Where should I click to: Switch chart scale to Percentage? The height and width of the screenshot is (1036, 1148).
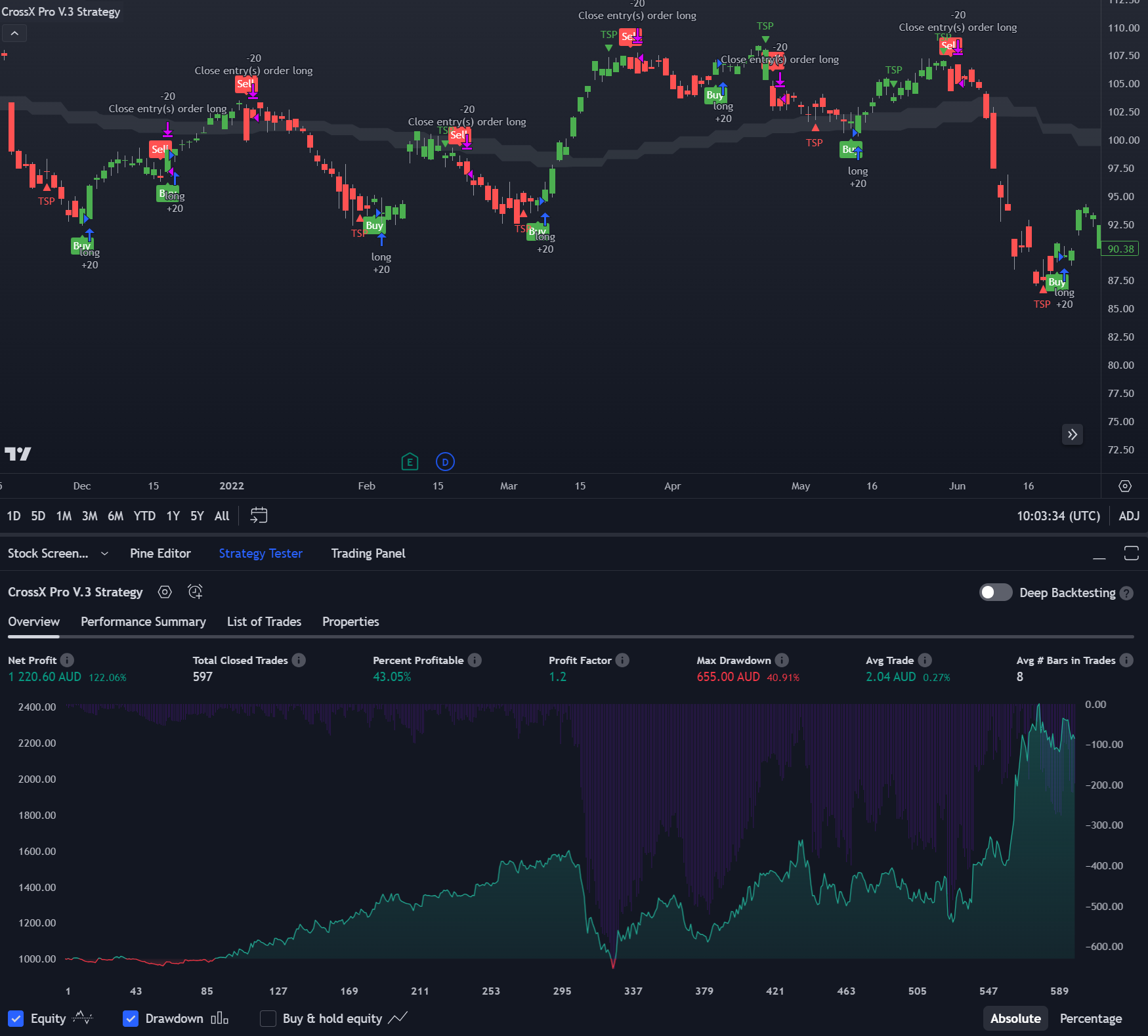(1090, 1018)
